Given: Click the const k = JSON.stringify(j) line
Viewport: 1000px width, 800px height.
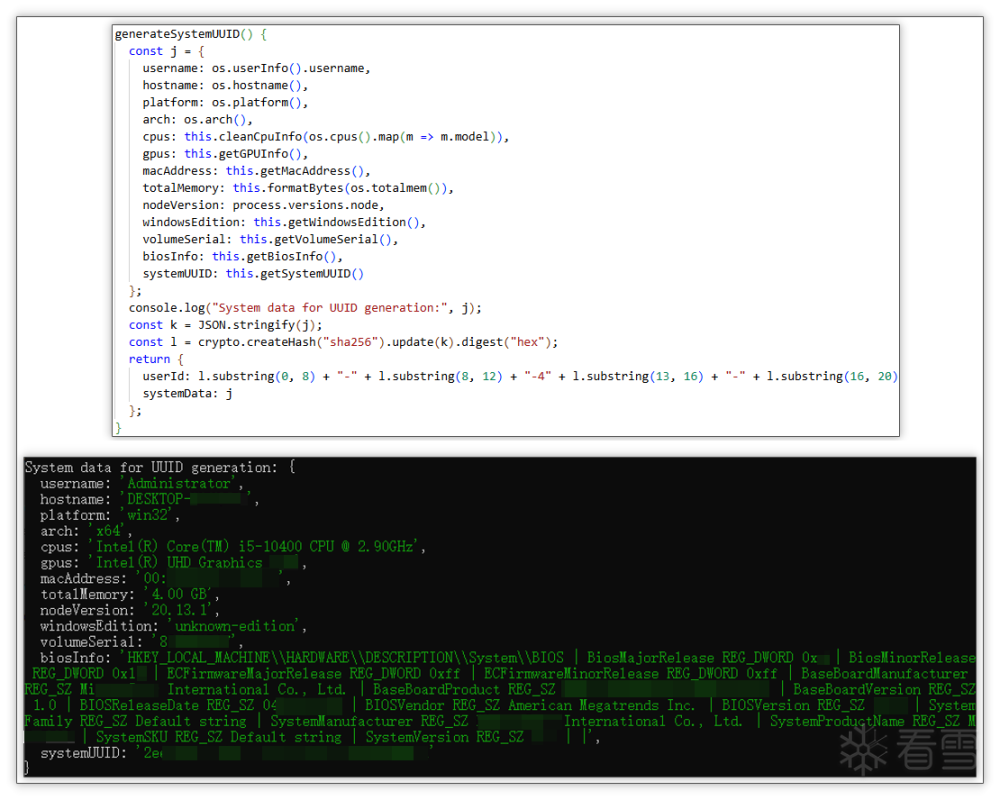Looking at the screenshot, I should (x=225, y=325).
